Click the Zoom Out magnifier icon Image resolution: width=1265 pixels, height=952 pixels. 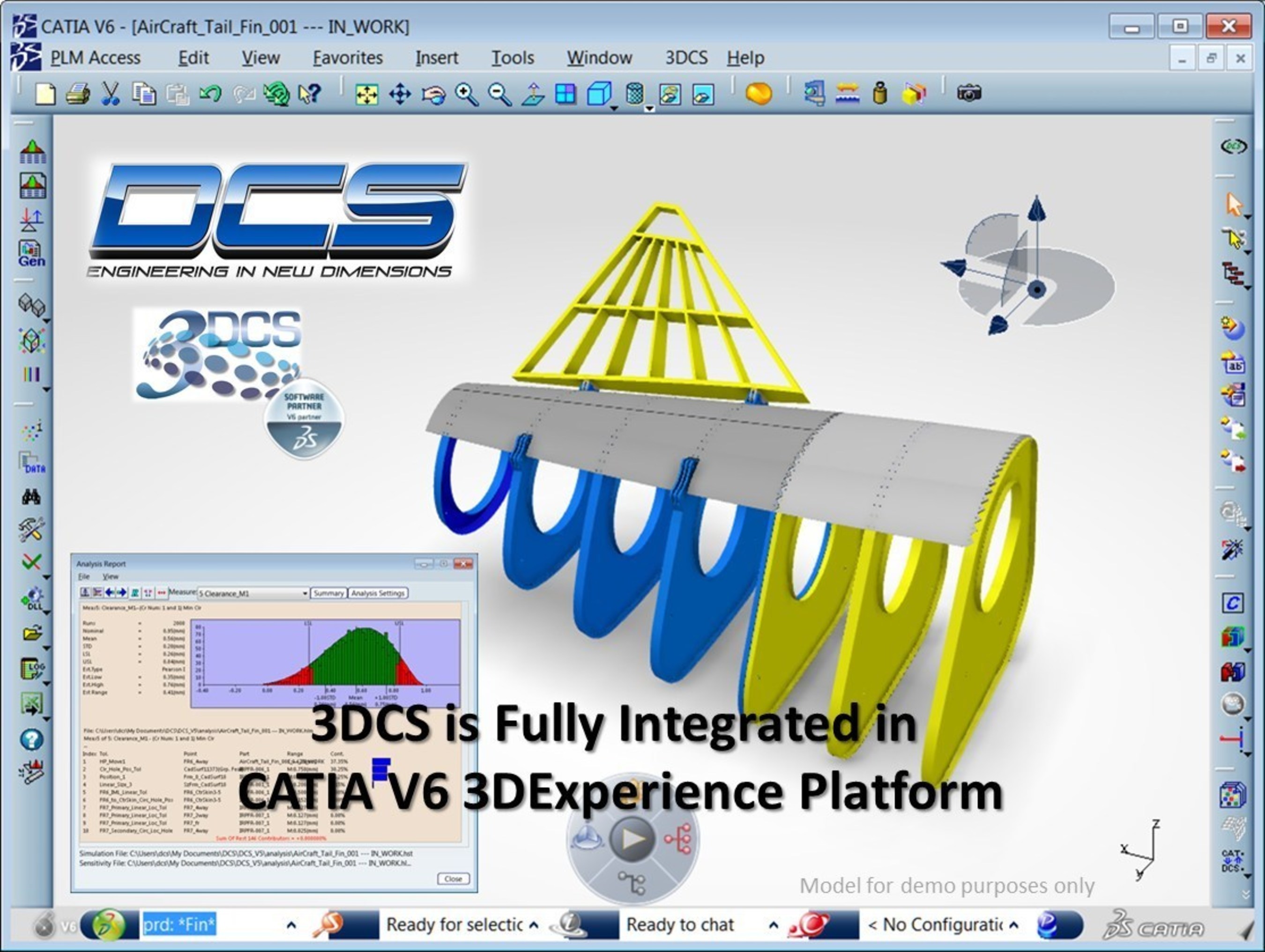(x=500, y=94)
